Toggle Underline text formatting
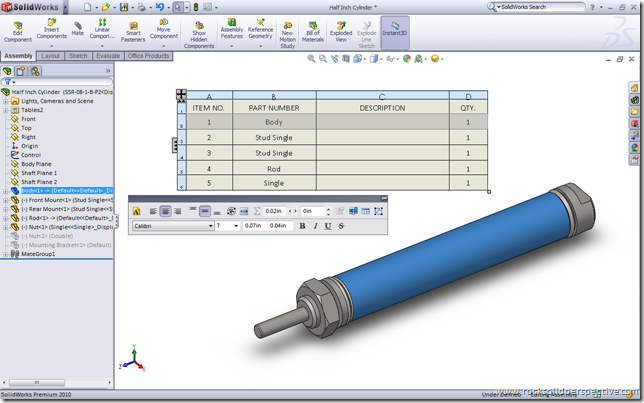 (x=328, y=226)
